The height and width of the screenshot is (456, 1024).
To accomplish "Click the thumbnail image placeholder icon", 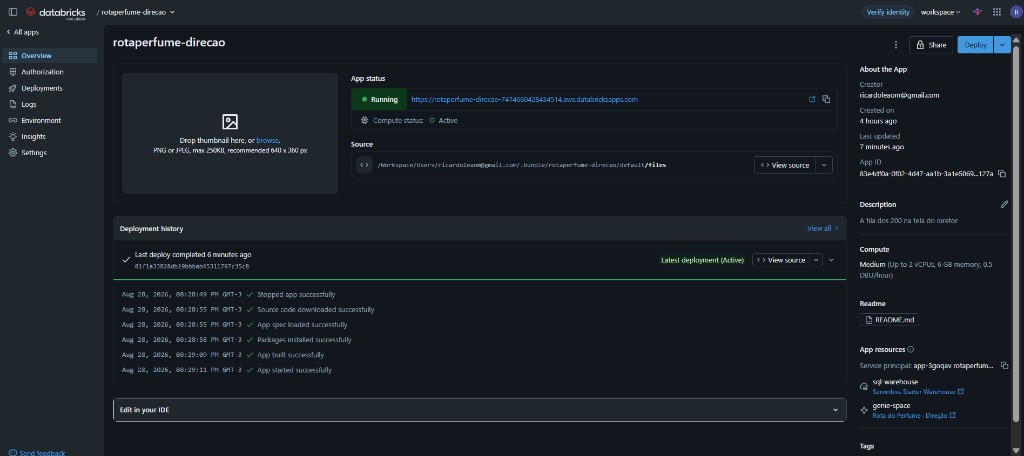I will (230, 122).
